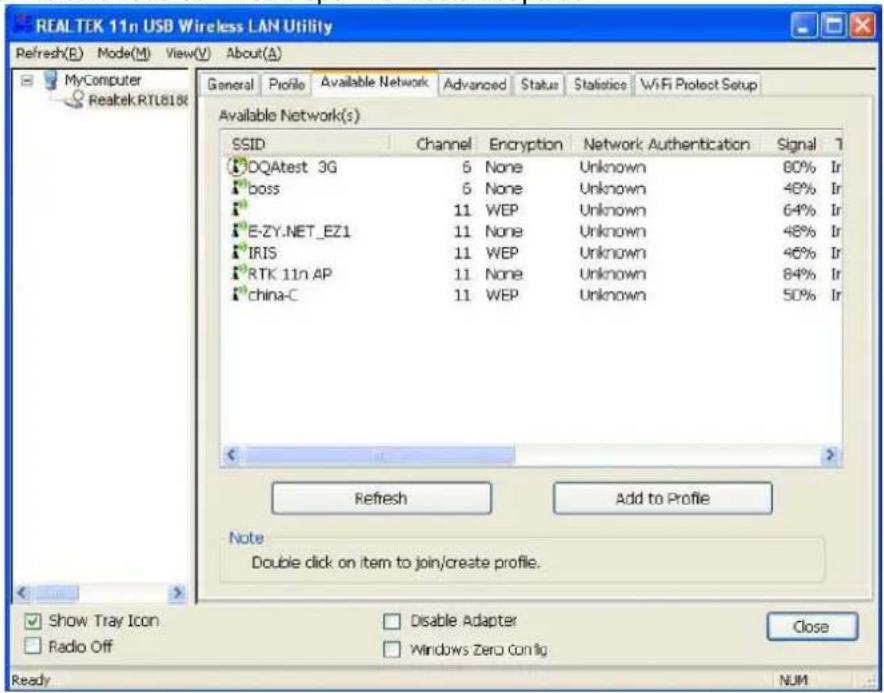
Task: Open the Wi-Fi Protect Setup tab
Action: click(x=698, y=85)
